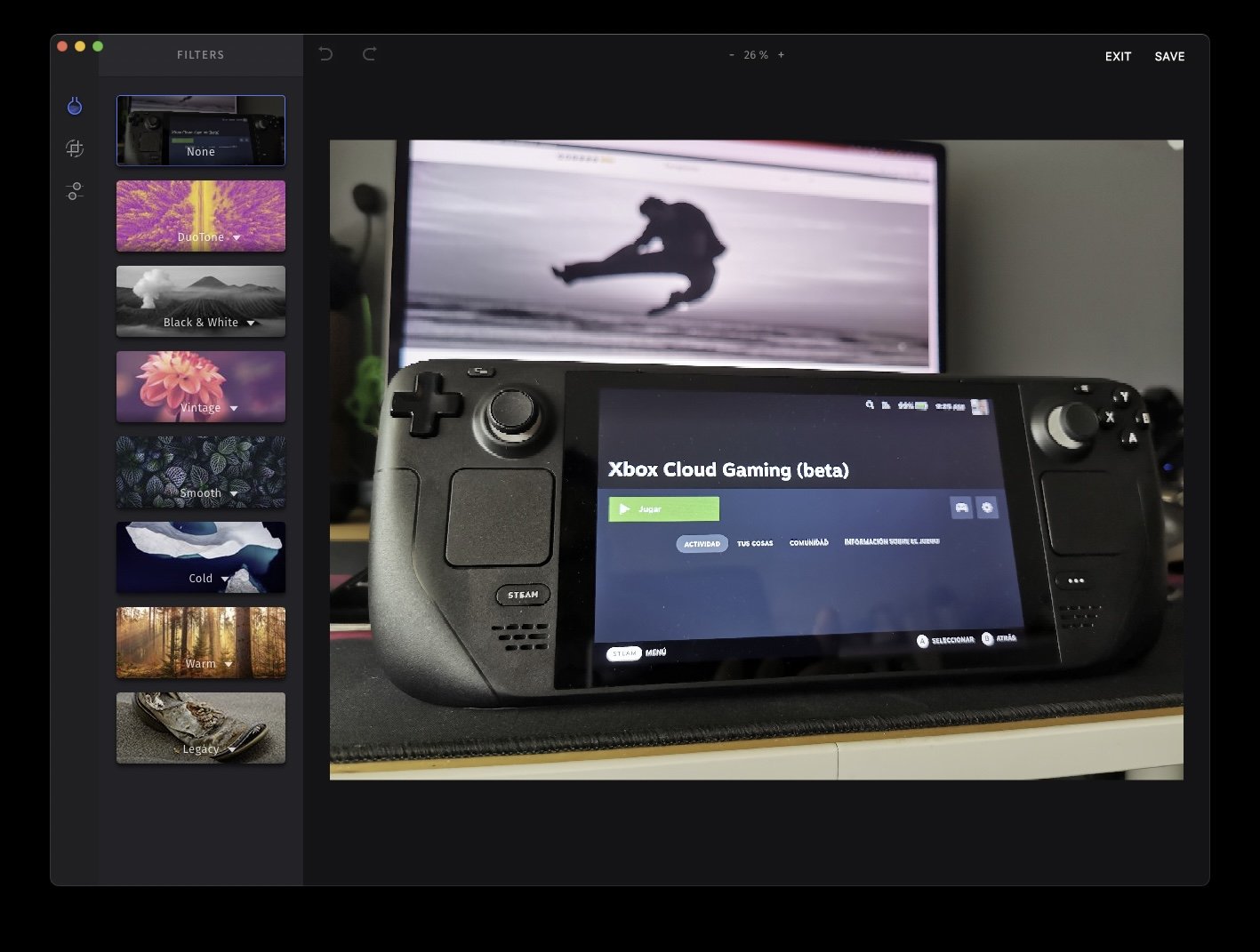
Task: Zoom out with the minus button
Action: point(732,55)
